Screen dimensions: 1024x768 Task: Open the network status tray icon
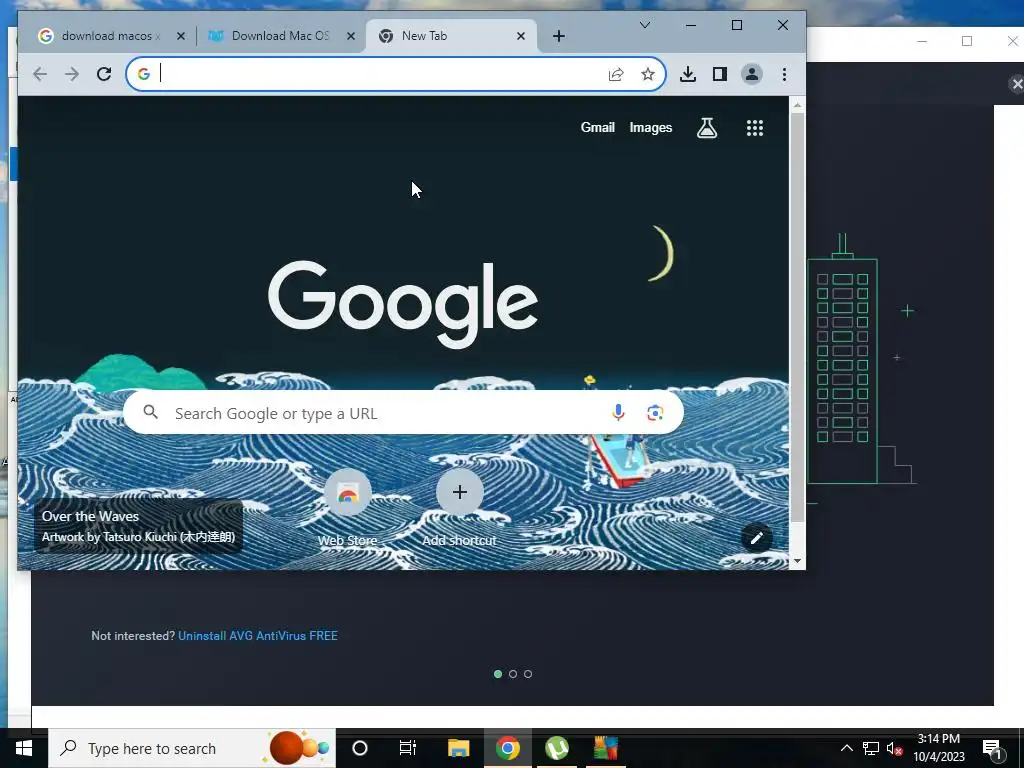coord(871,748)
